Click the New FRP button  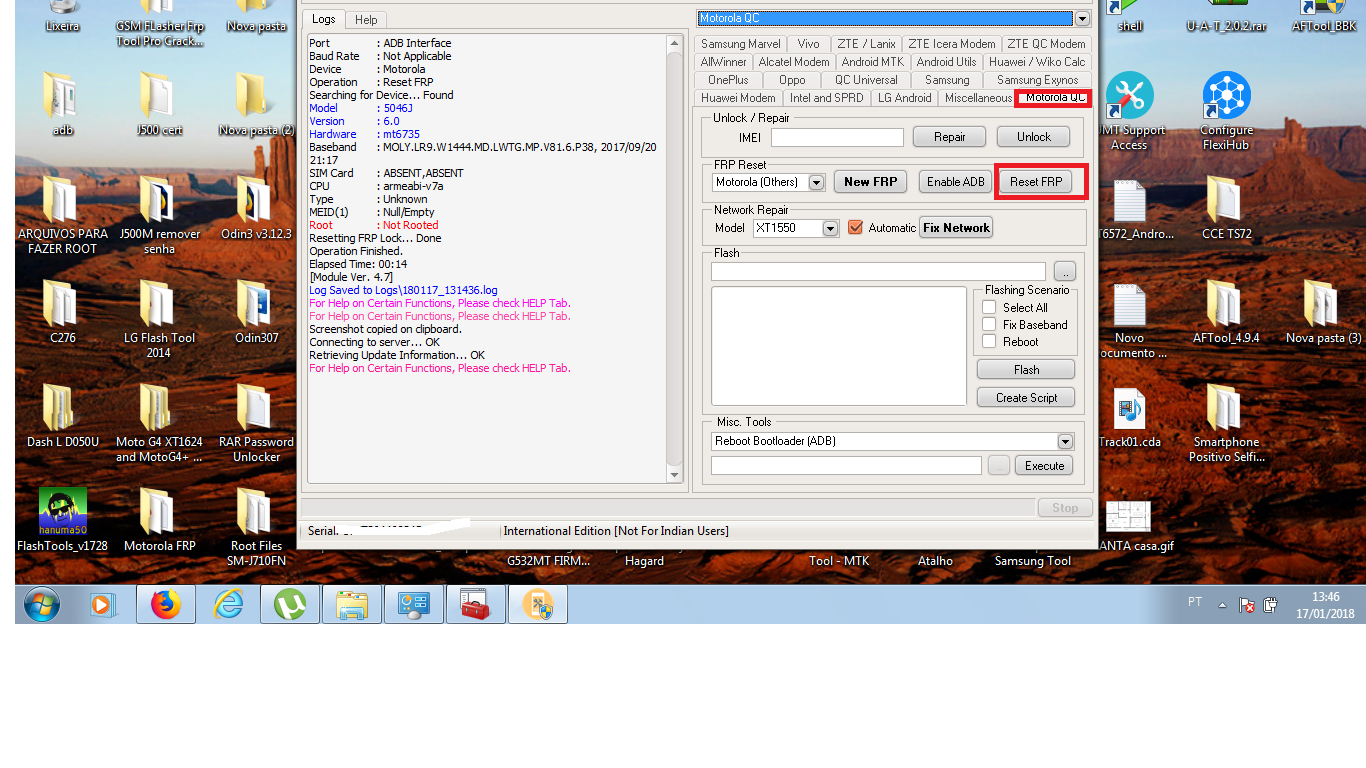(870, 182)
